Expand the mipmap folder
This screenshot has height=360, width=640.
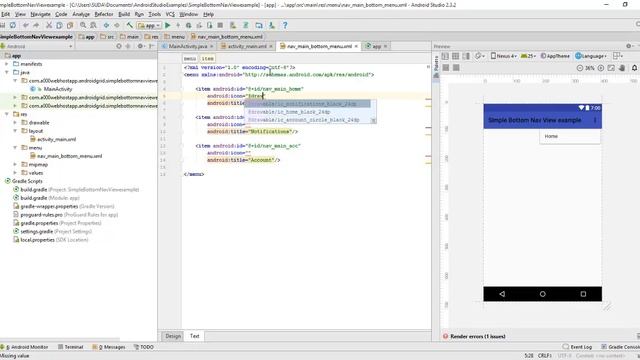click(x=15, y=164)
